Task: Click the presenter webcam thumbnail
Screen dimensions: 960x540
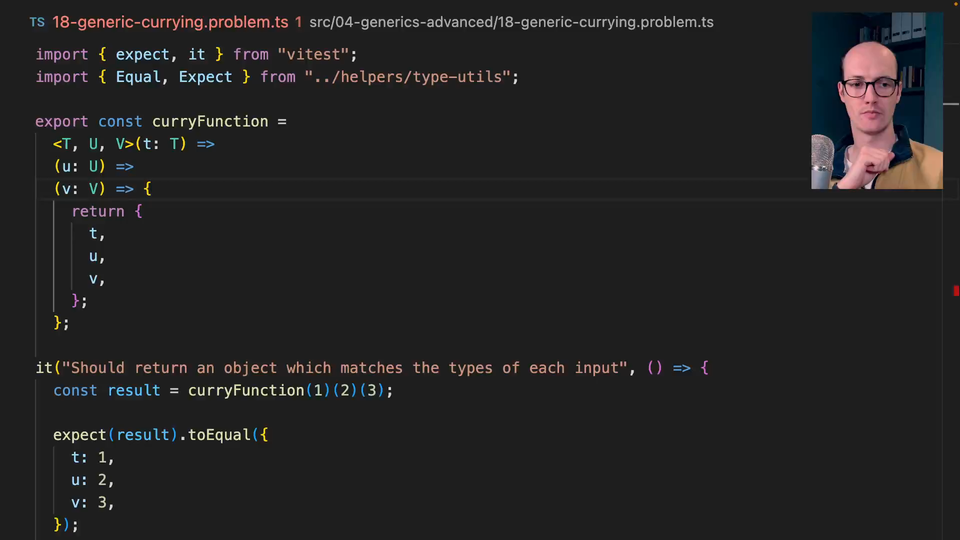Action: pos(876,100)
